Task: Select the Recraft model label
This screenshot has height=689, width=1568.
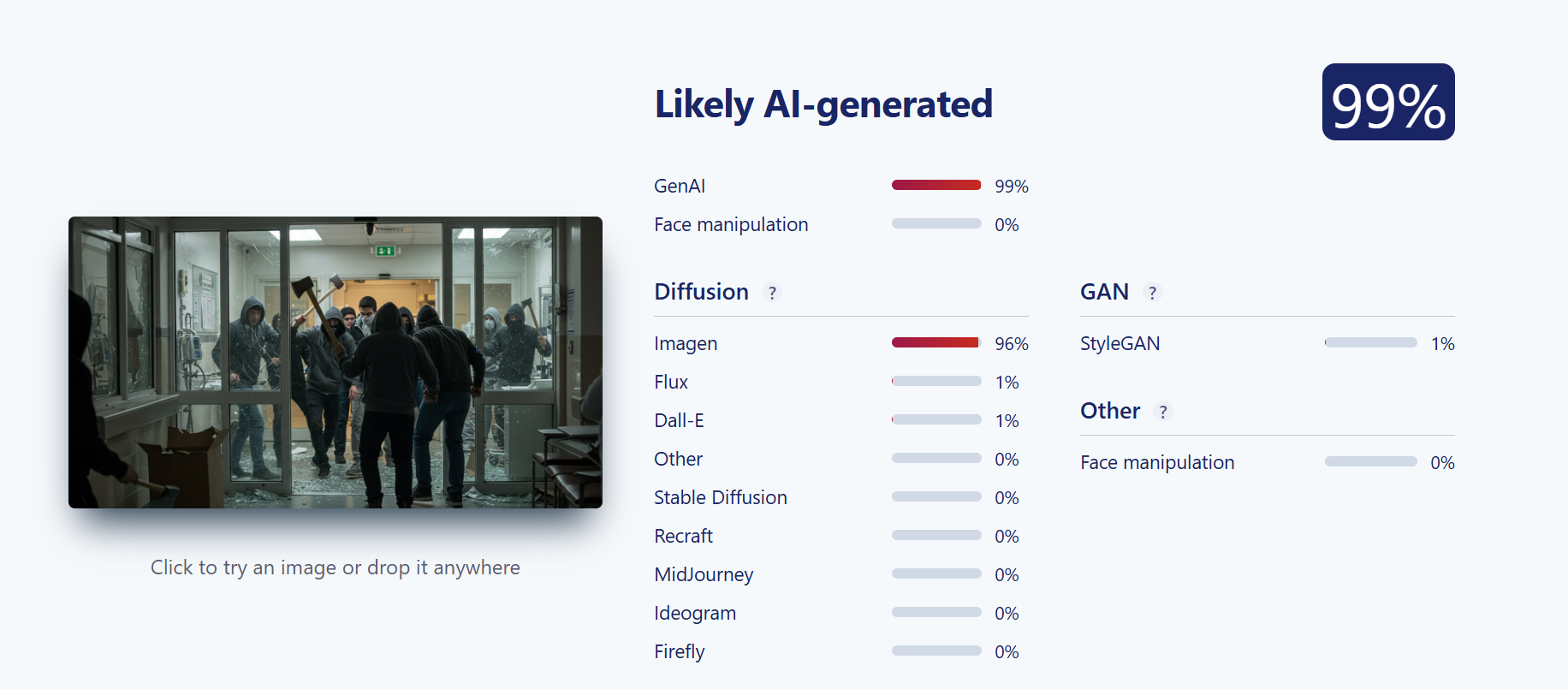Action: click(x=683, y=536)
